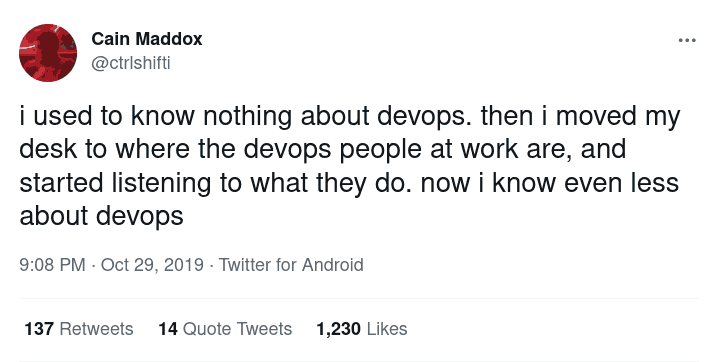This screenshot has width=717, height=362.
Task: Show the 1,230 Likes list
Action: [x=362, y=329]
